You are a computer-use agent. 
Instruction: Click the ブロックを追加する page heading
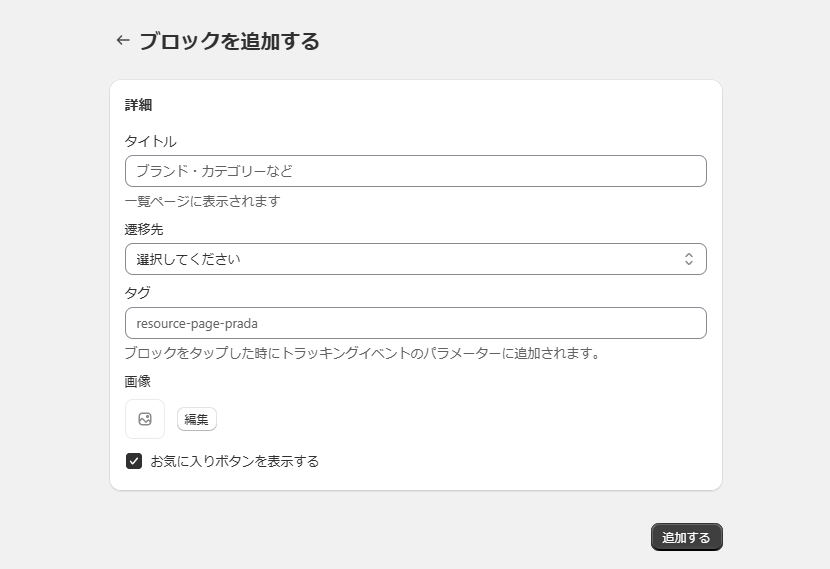(229, 41)
